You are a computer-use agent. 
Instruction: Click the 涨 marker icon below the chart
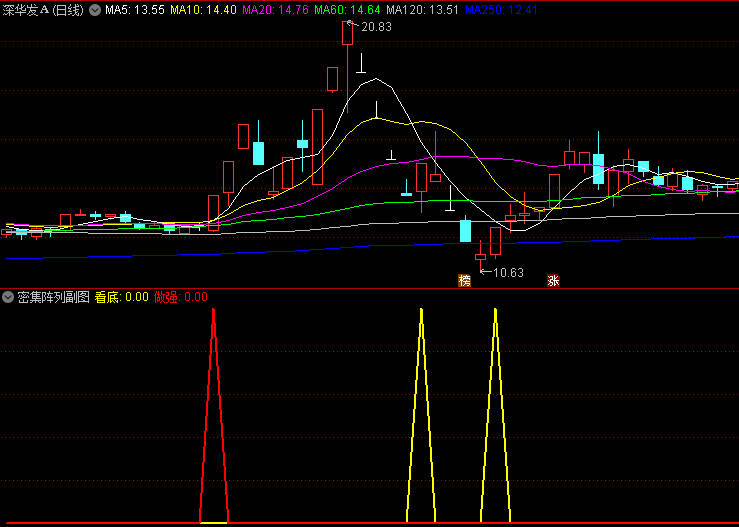[x=552, y=281]
